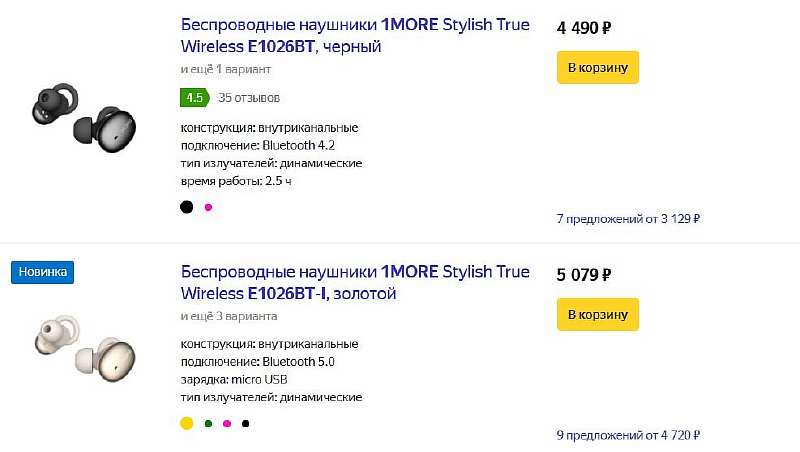Image resolution: width=800 pixels, height=452 pixels.
Task: View 7 предложений от 3 129 ₽
Action: coord(627,219)
